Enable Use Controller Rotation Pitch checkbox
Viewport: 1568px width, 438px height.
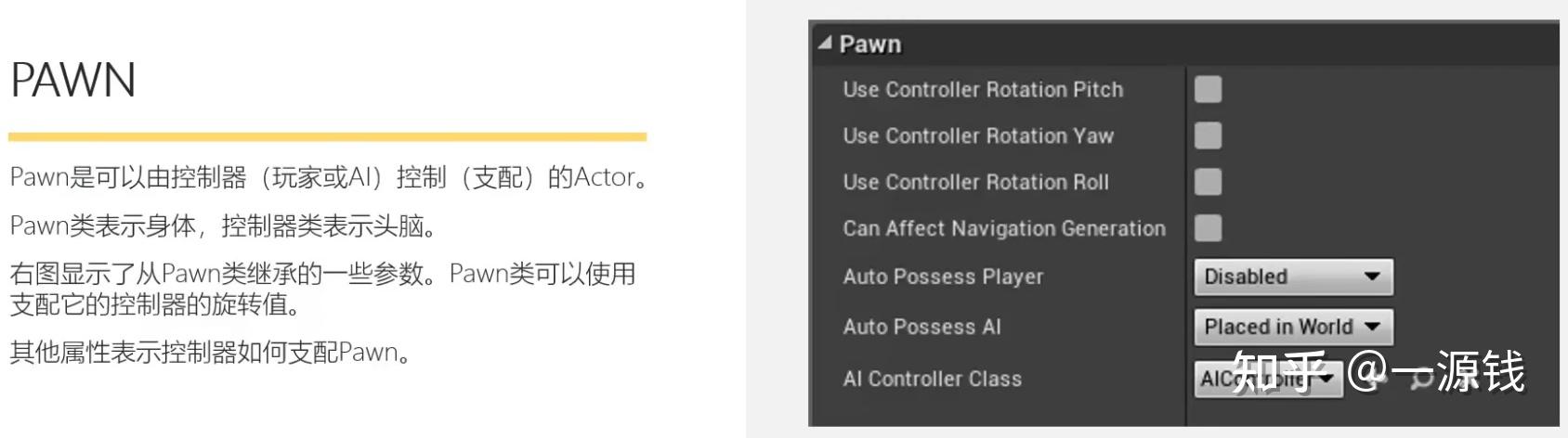1208,89
